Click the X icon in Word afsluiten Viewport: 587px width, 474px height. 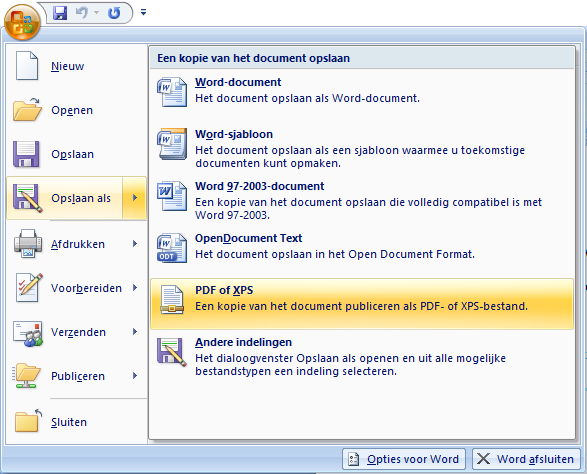pyautogui.click(x=483, y=459)
